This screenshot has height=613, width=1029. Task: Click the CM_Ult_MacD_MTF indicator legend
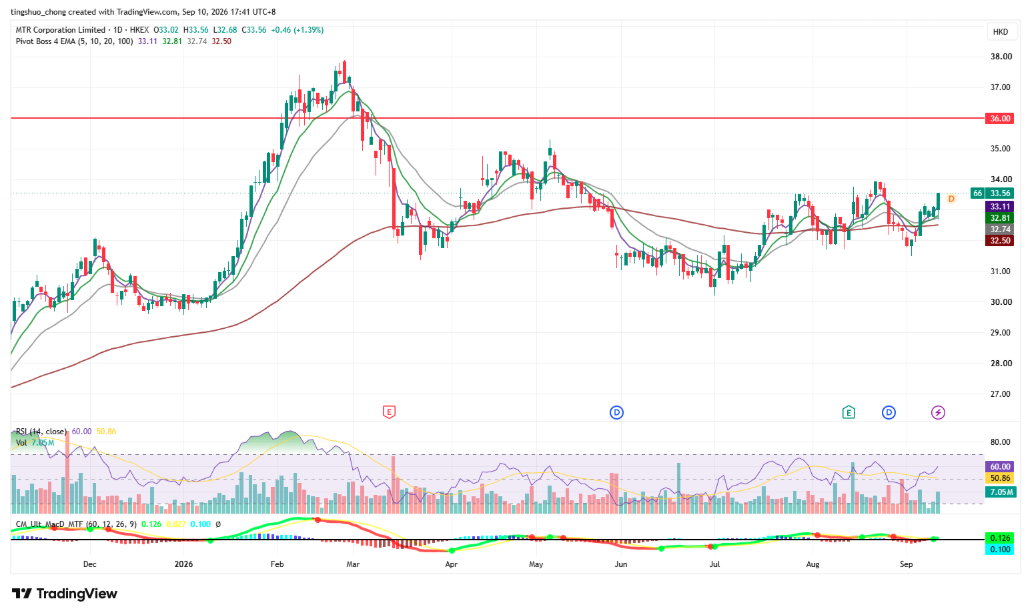coord(76,524)
